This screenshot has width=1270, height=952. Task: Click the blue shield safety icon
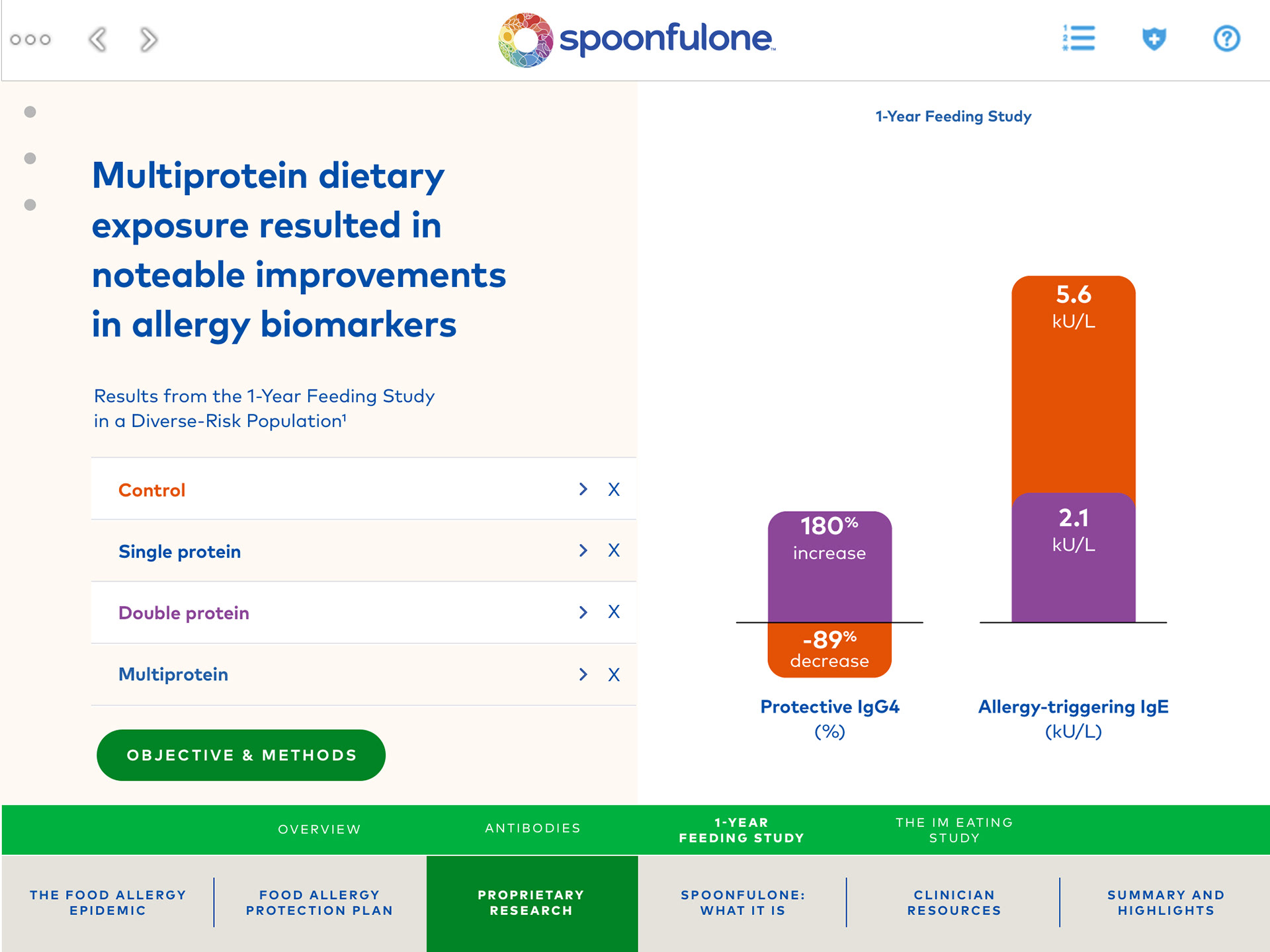(1154, 38)
